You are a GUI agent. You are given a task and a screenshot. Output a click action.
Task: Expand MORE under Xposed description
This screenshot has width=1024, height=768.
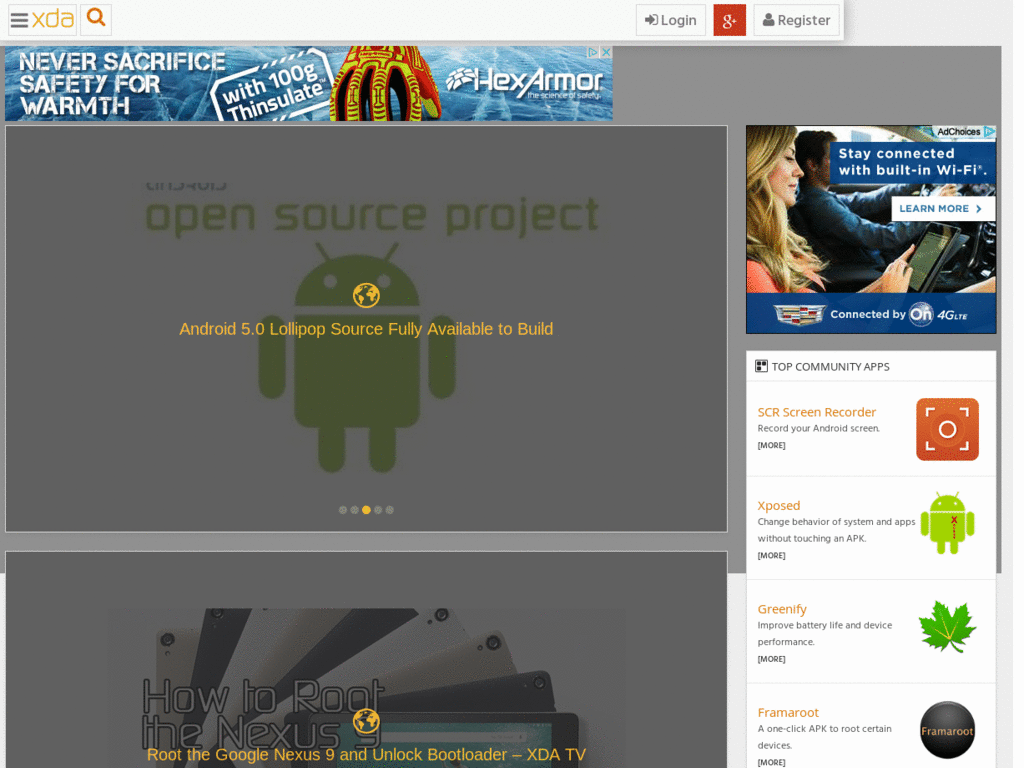[771, 556]
